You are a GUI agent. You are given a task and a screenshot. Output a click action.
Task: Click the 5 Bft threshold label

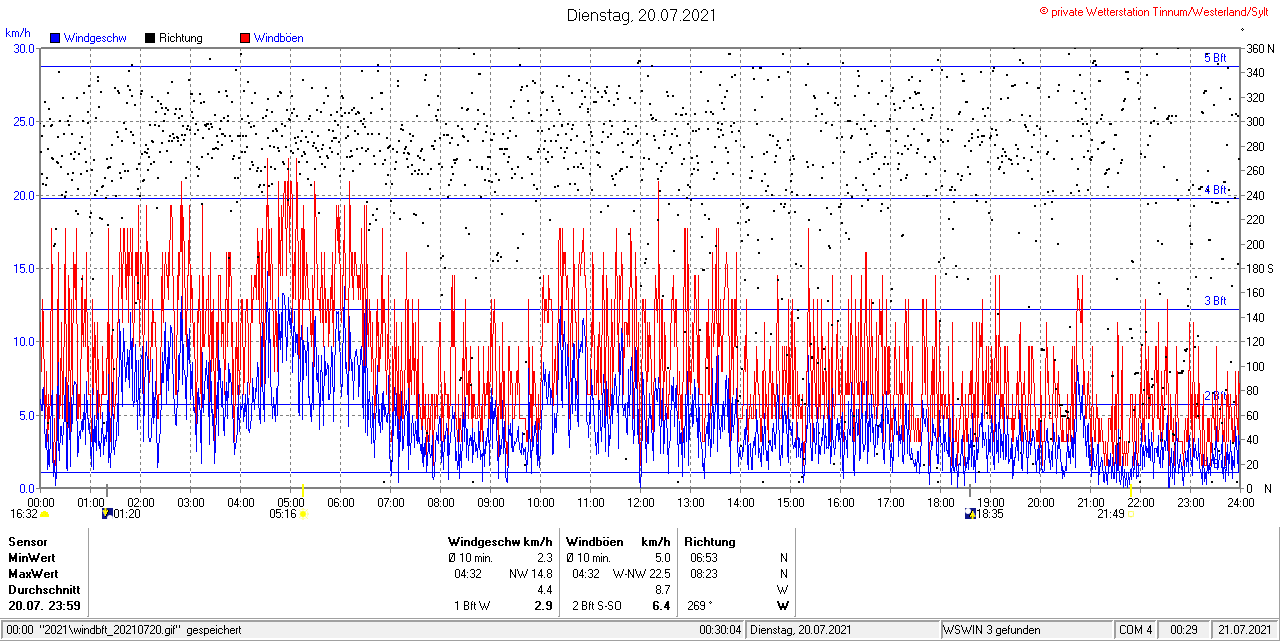click(x=1215, y=58)
